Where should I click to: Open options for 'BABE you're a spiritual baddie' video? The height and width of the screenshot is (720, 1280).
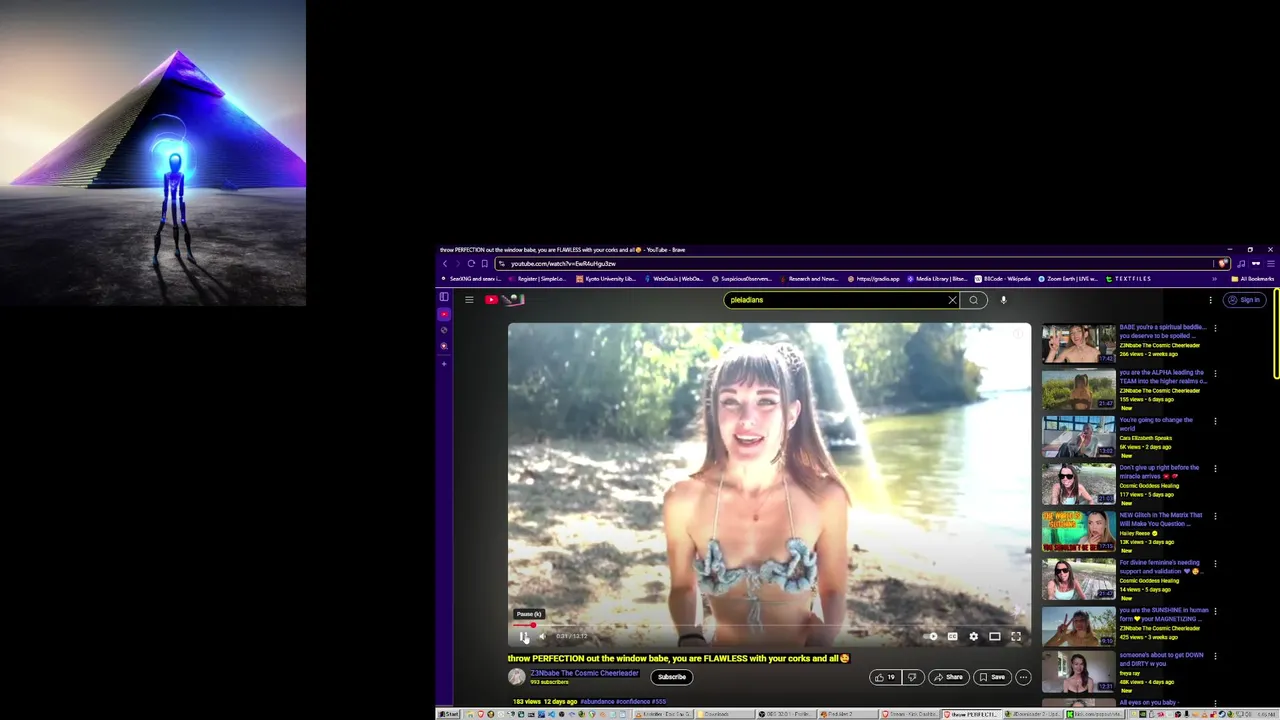pyautogui.click(x=1215, y=328)
